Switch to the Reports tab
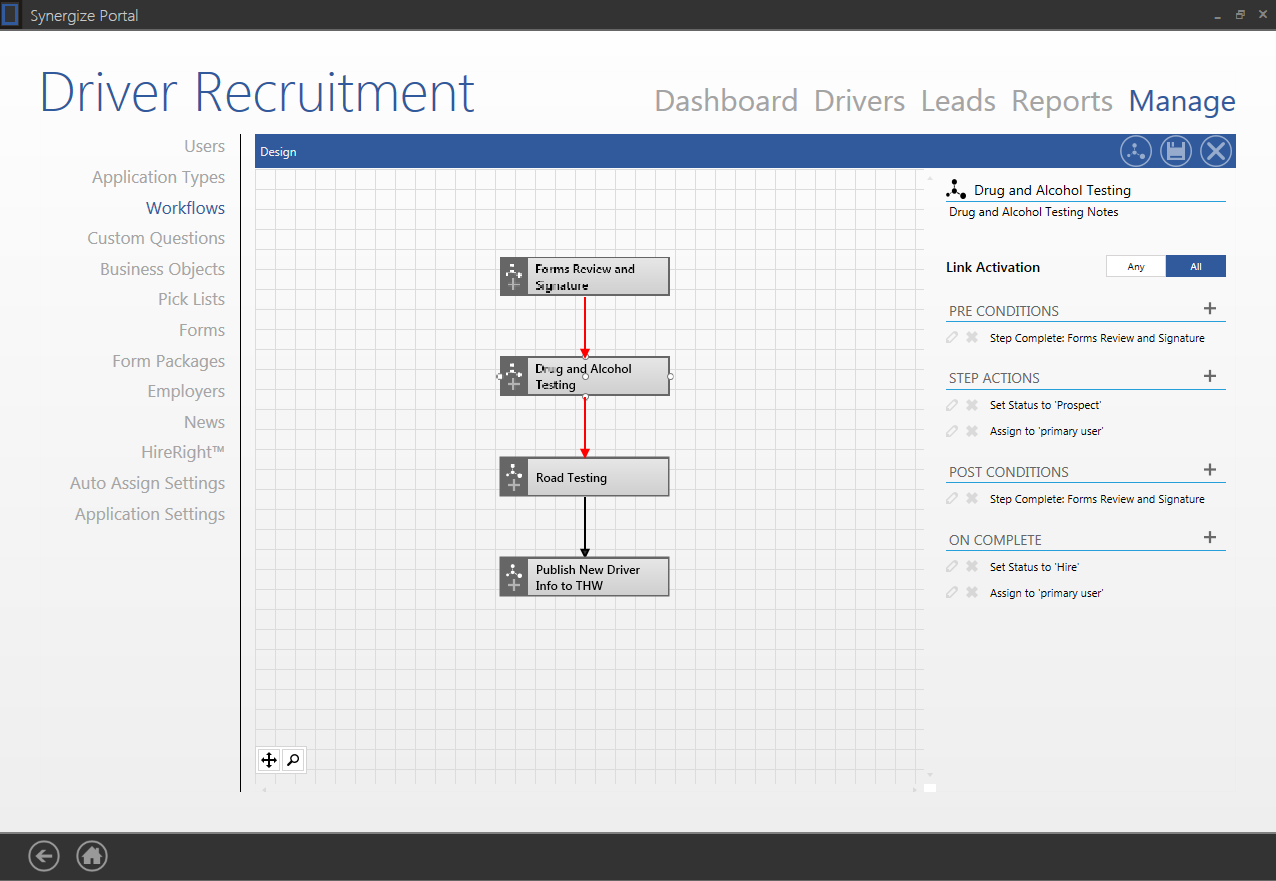Screen dimensions: 1276x881 (x=1062, y=101)
